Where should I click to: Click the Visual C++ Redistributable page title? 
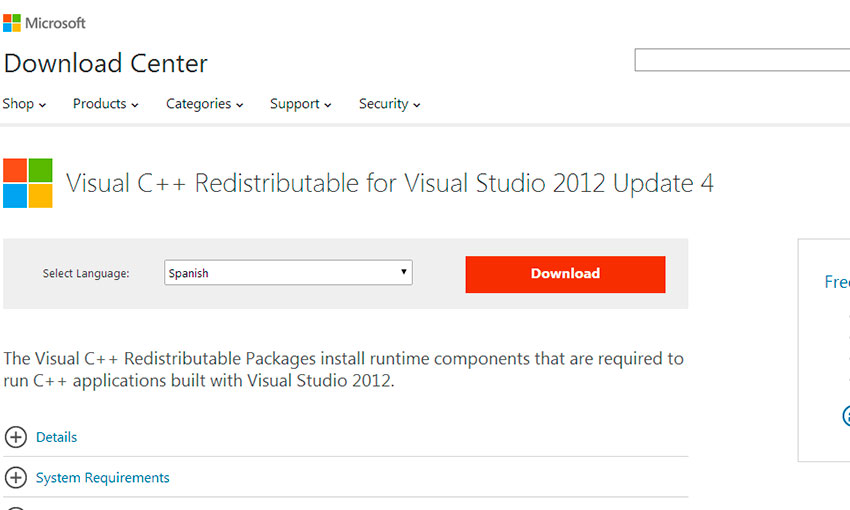click(x=389, y=184)
